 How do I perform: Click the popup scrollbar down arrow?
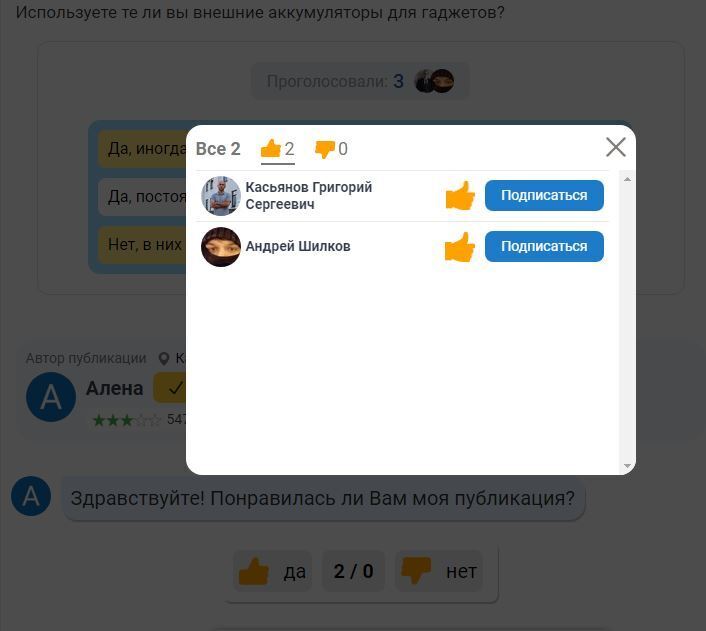click(x=627, y=466)
